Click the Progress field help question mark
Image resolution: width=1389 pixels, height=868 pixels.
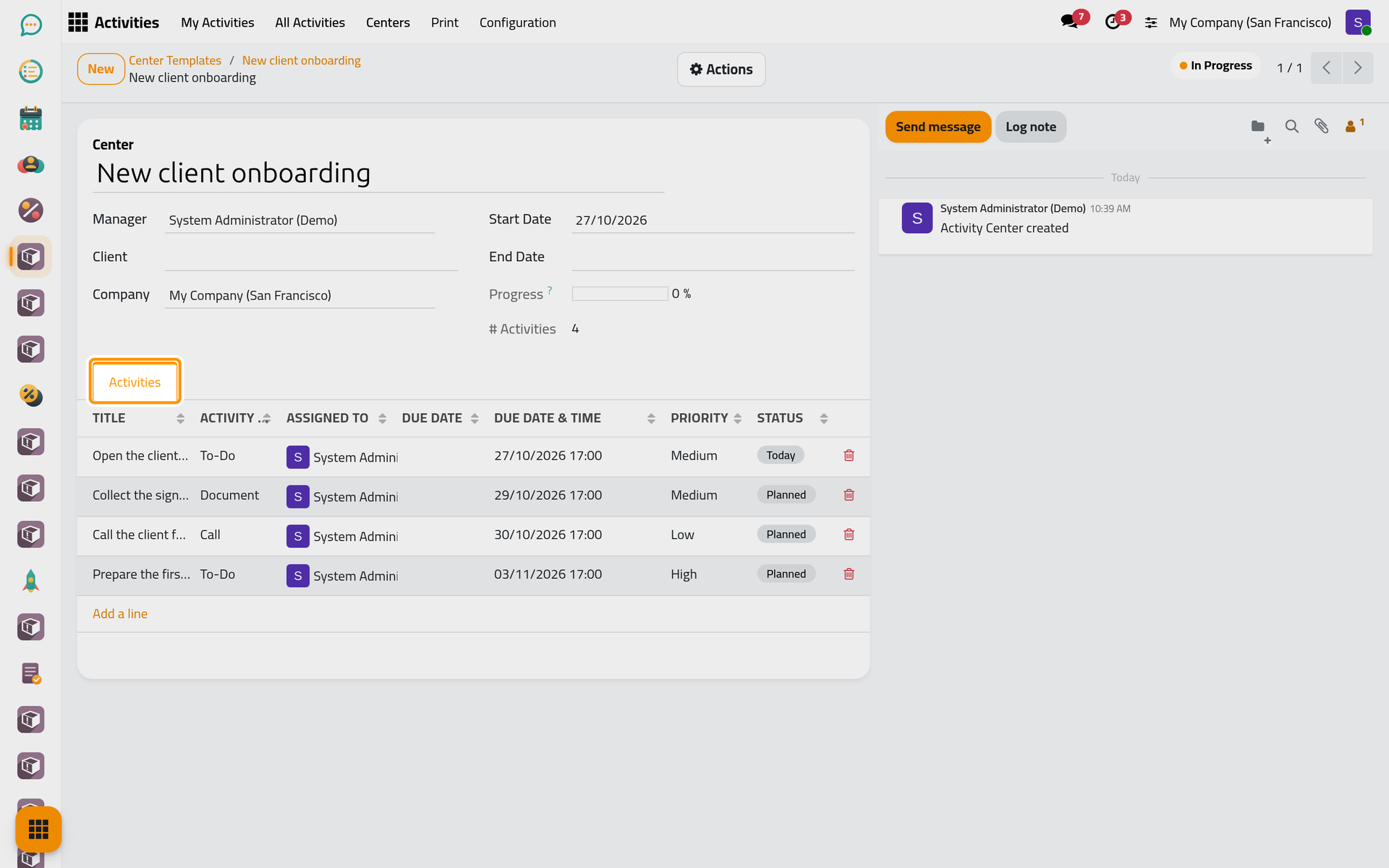pyautogui.click(x=550, y=290)
